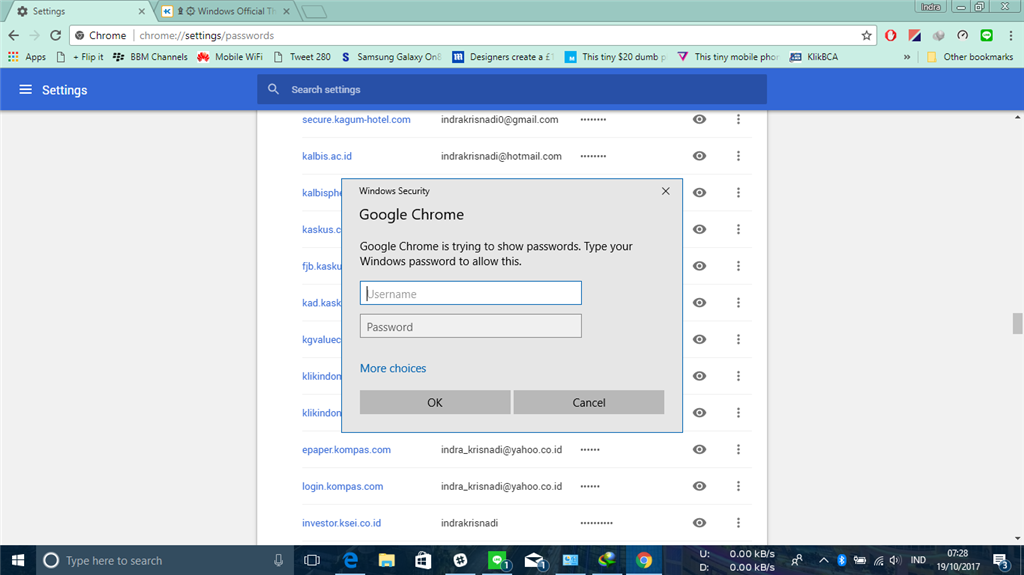Image resolution: width=1024 pixels, height=575 pixels.
Task: Open more actions for secure.kagum-hotel.com
Action: coord(739,119)
